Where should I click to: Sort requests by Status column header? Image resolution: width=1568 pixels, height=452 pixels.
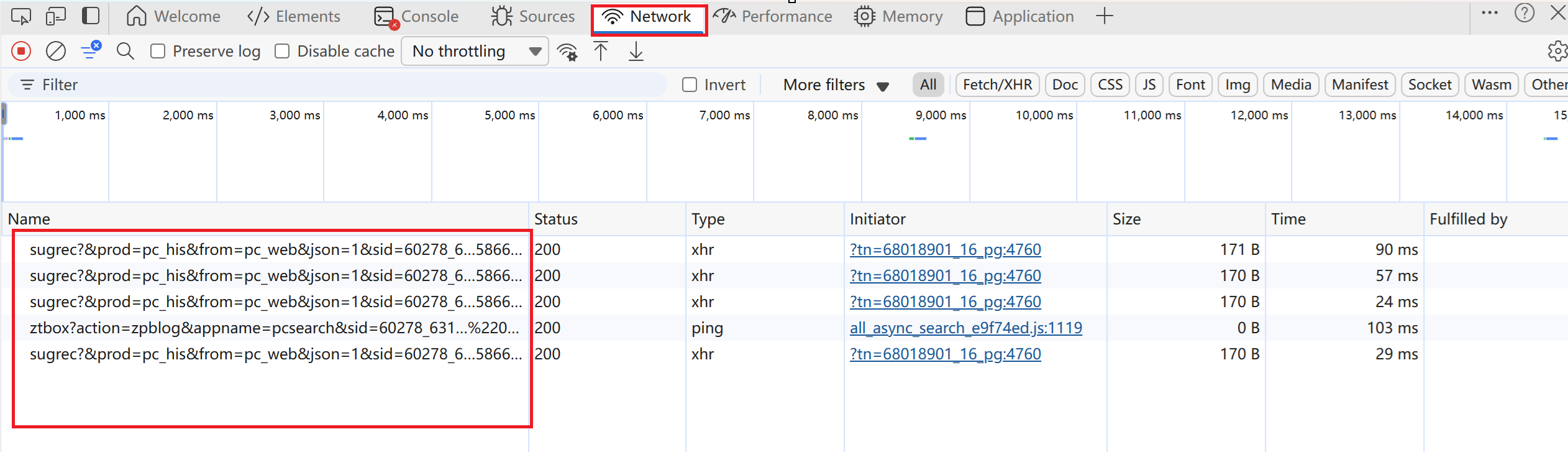[607, 219]
